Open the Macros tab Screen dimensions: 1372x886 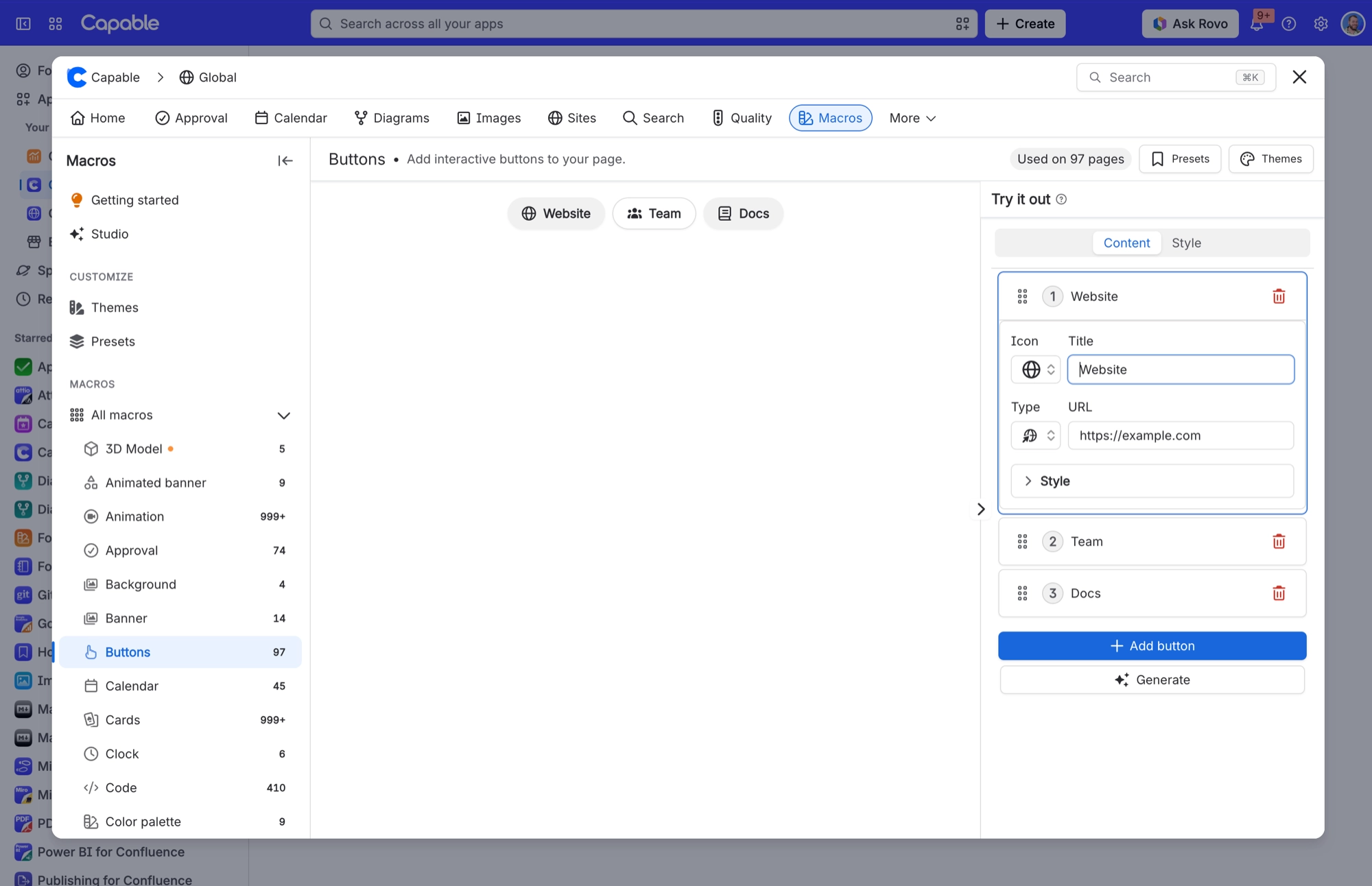pos(830,118)
